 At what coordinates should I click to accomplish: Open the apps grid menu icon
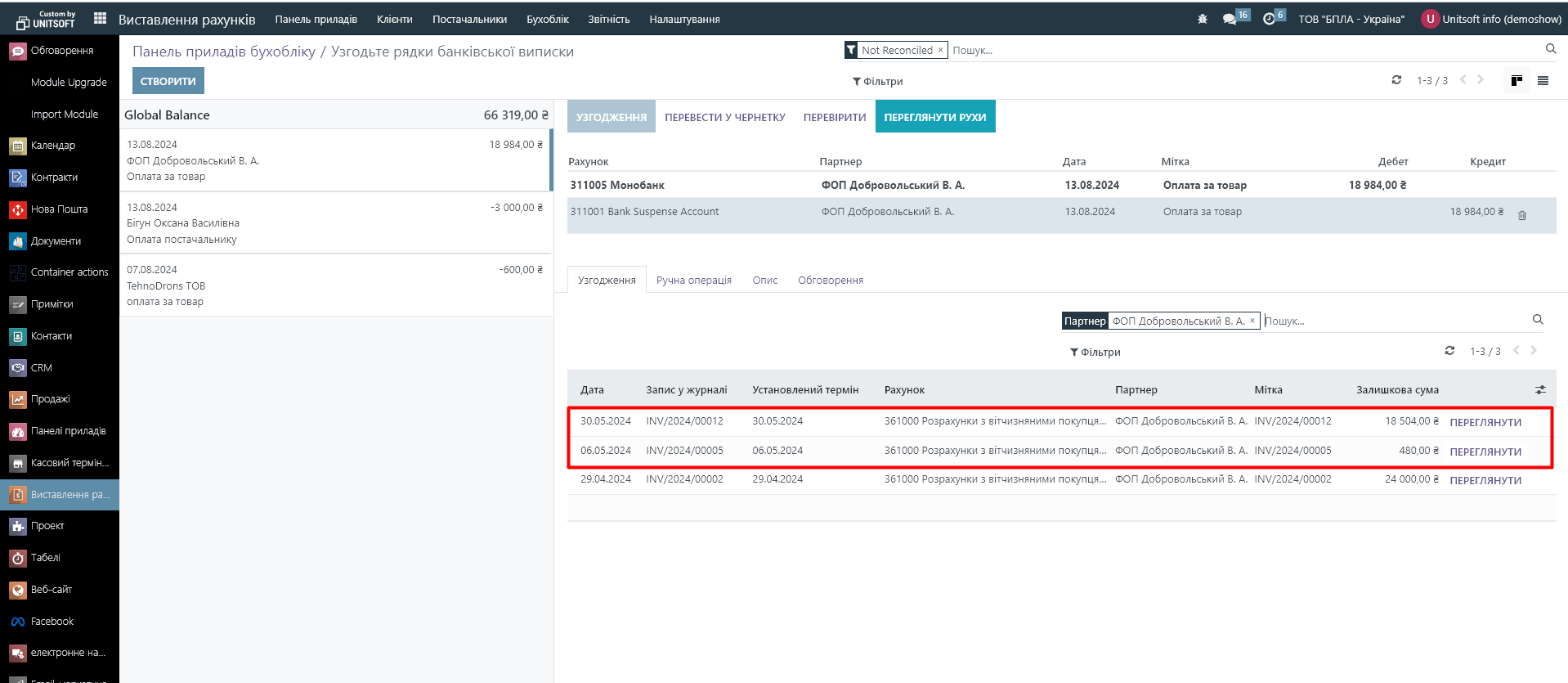click(x=100, y=18)
